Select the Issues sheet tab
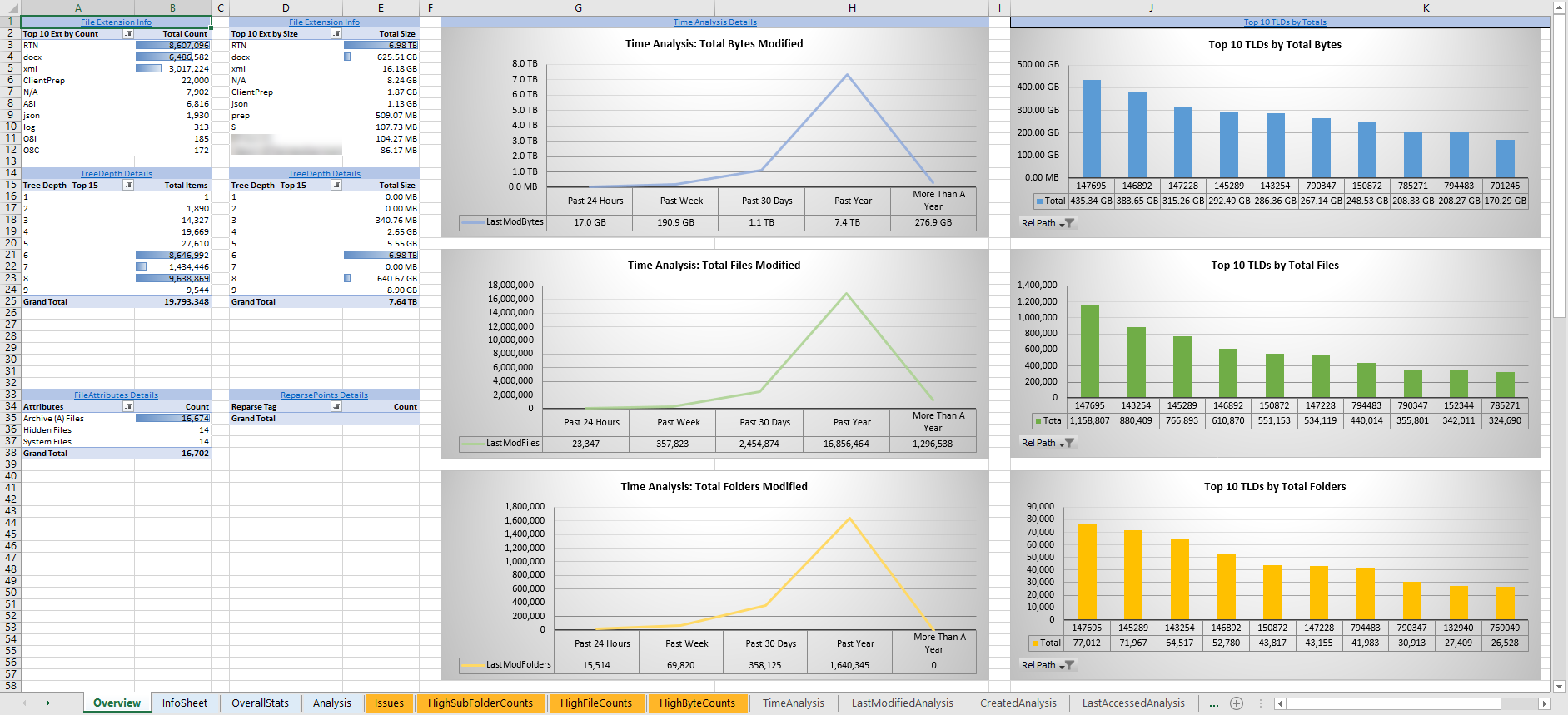Image resolution: width=1568 pixels, height=715 pixels. pos(389,703)
